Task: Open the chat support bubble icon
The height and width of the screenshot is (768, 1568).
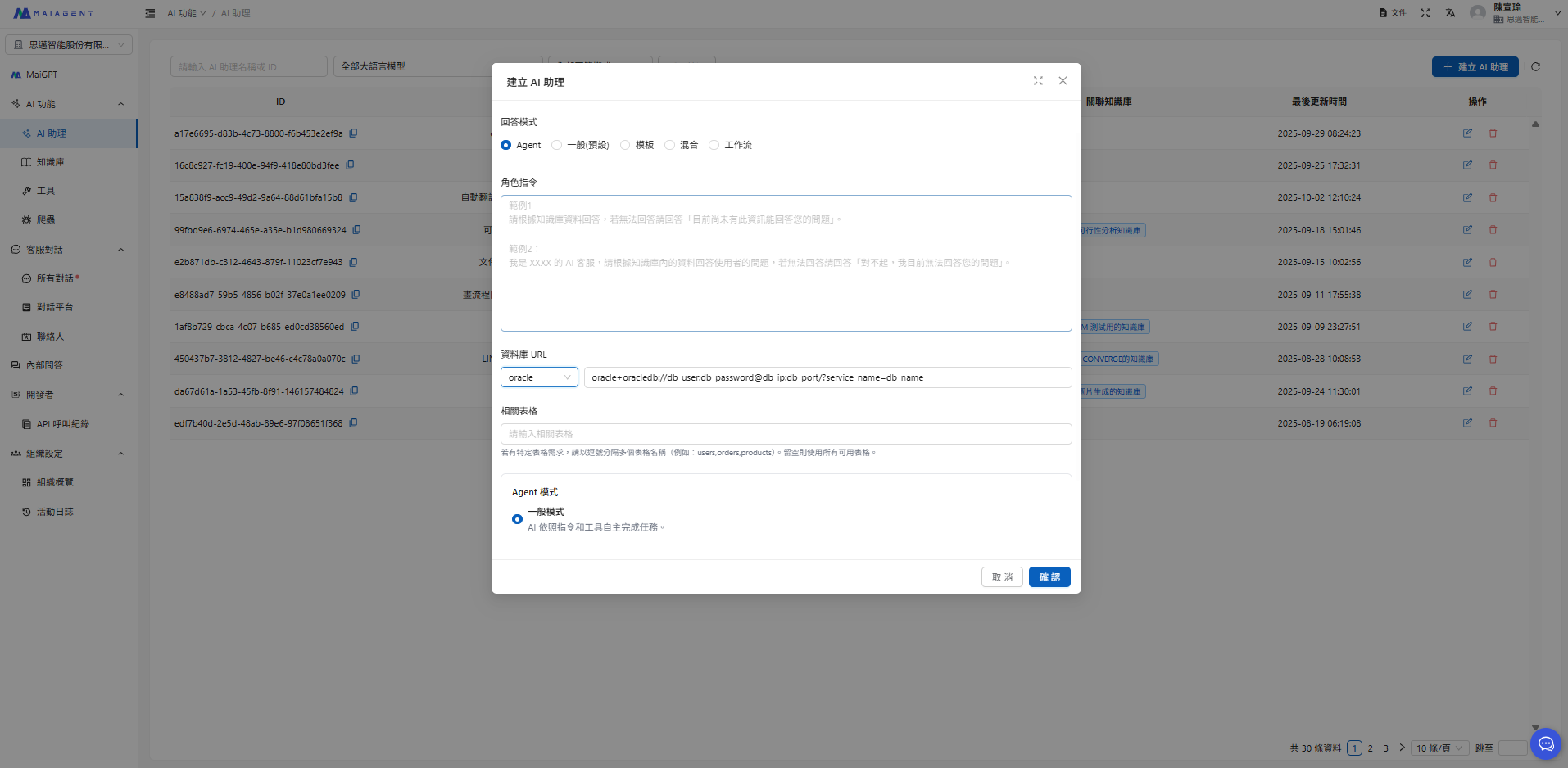Action: [1545, 743]
